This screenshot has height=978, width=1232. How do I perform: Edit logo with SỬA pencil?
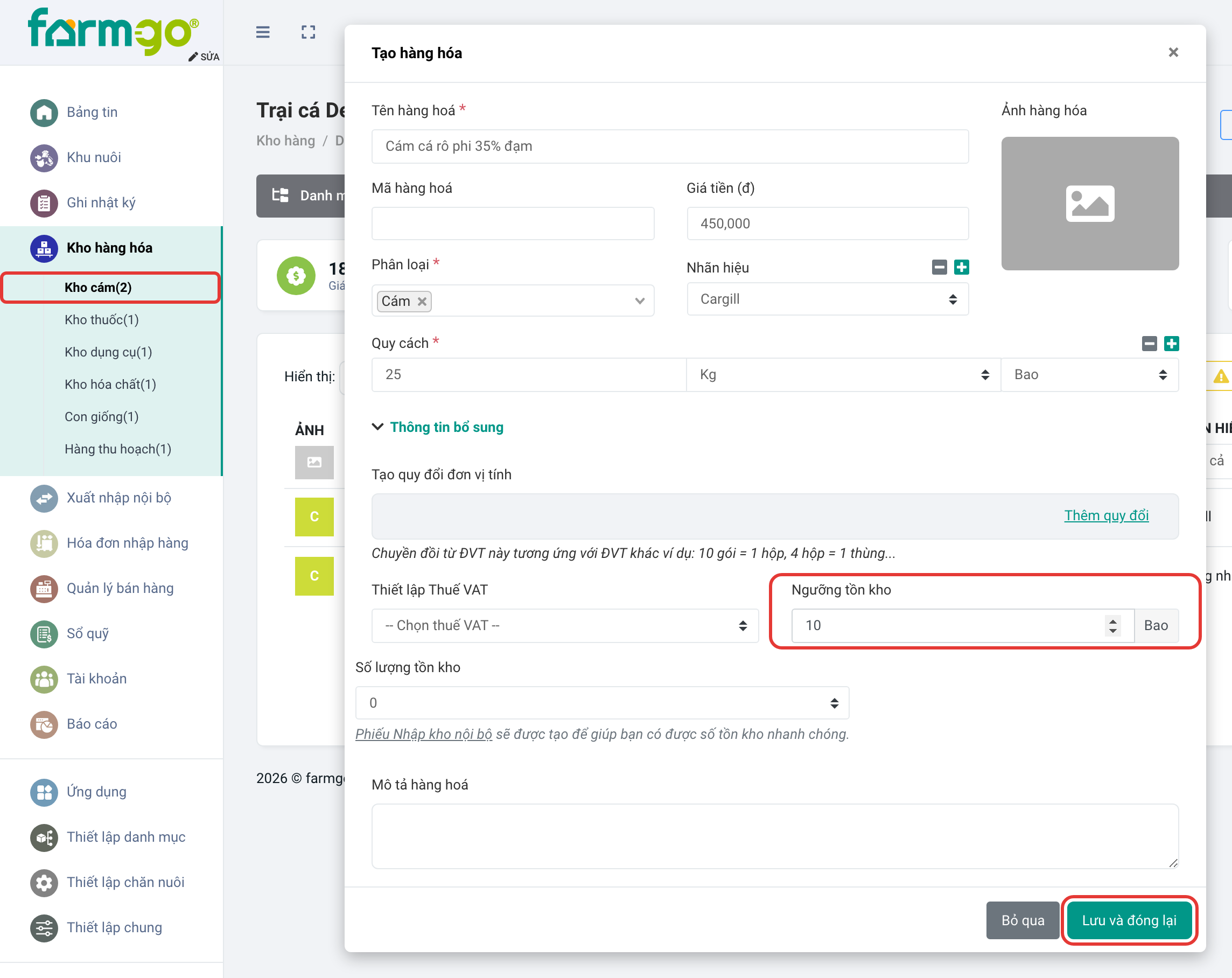click(204, 57)
